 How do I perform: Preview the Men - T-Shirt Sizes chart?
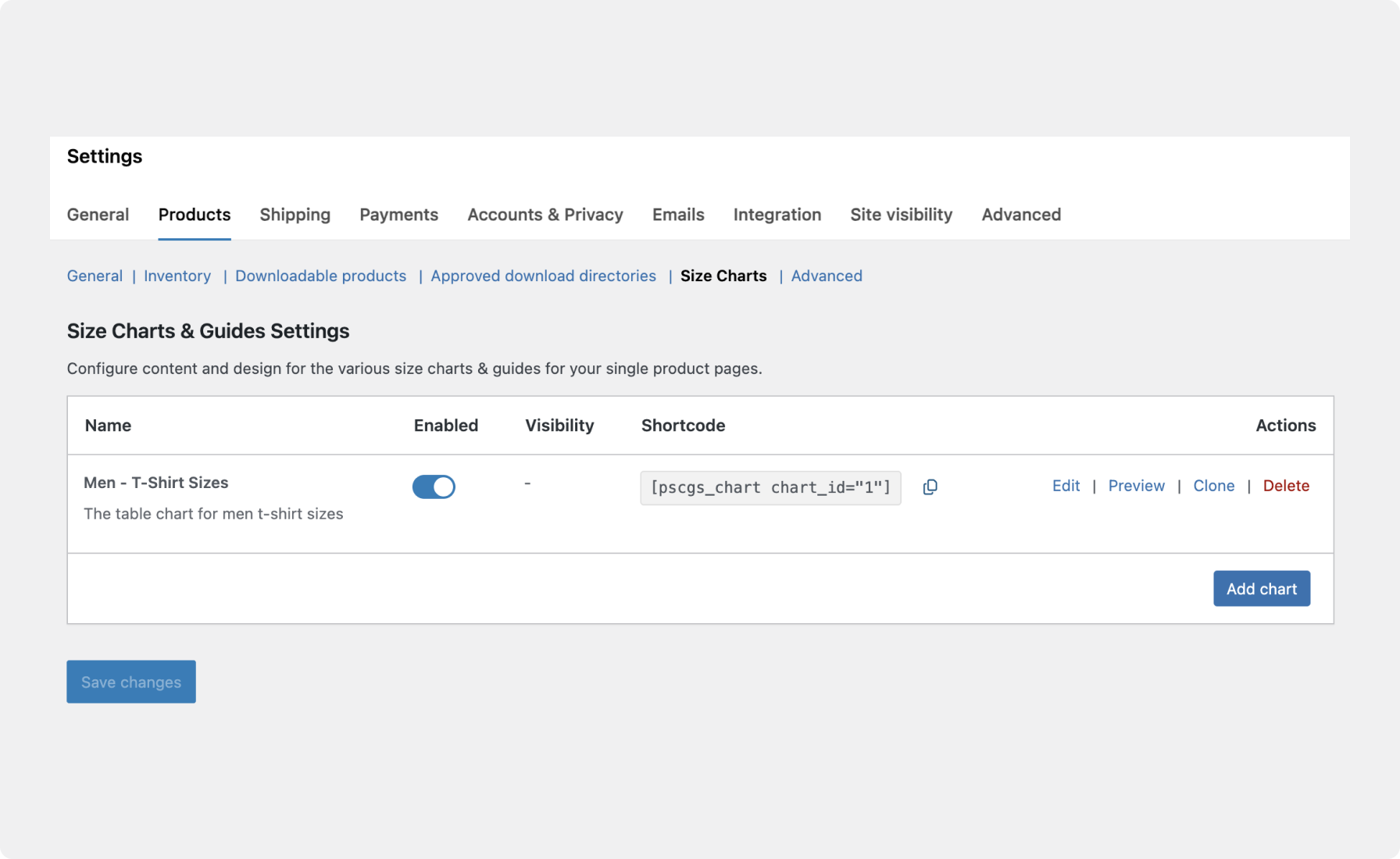click(1136, 486)
